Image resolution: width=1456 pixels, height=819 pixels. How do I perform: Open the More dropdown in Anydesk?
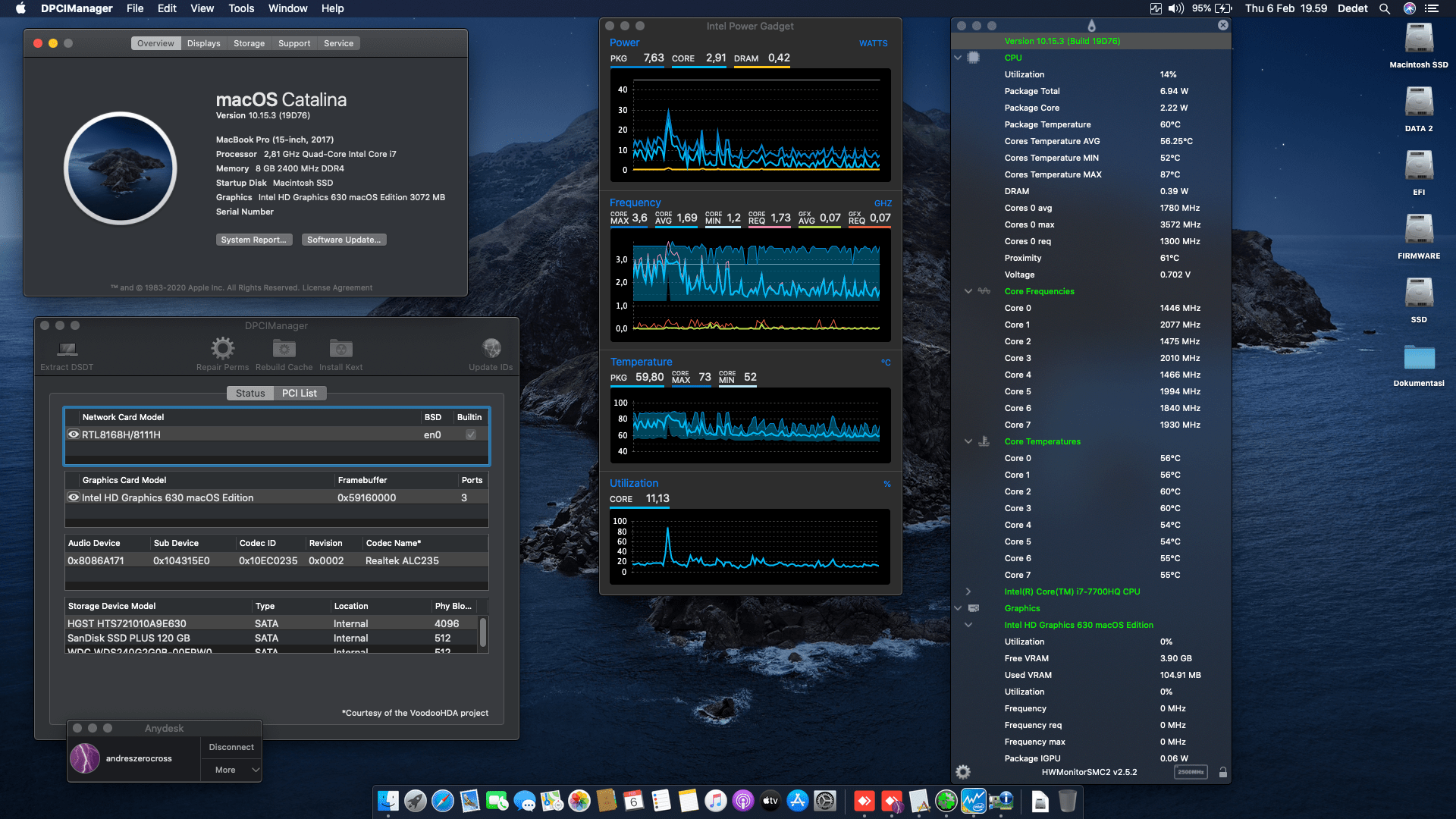[x=232, y=770]
